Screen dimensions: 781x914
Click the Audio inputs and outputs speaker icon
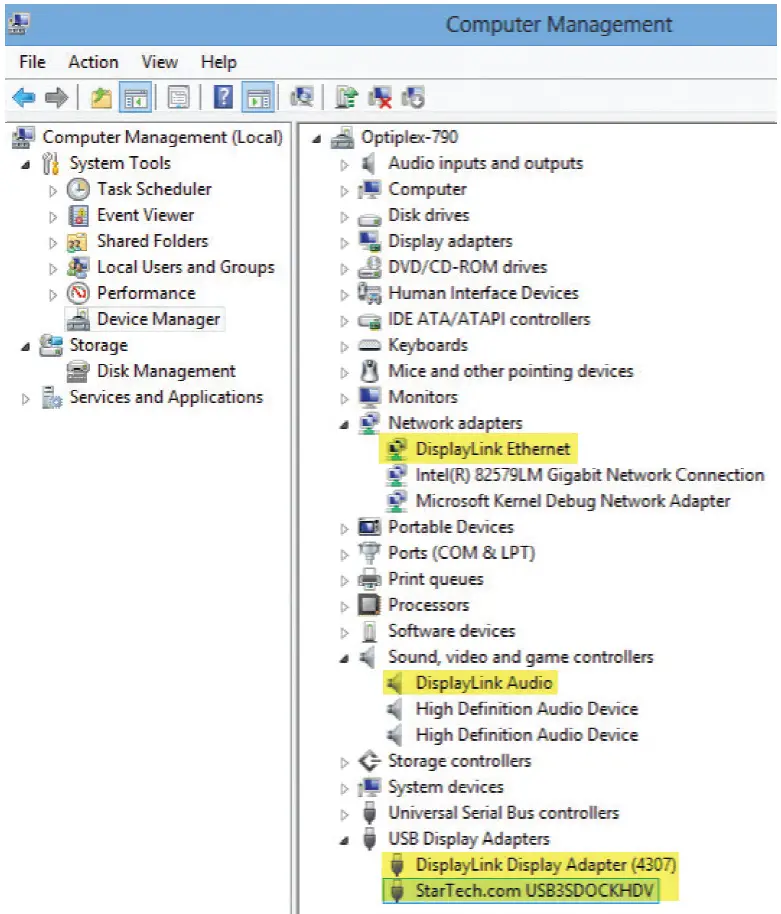coord(368,163)
